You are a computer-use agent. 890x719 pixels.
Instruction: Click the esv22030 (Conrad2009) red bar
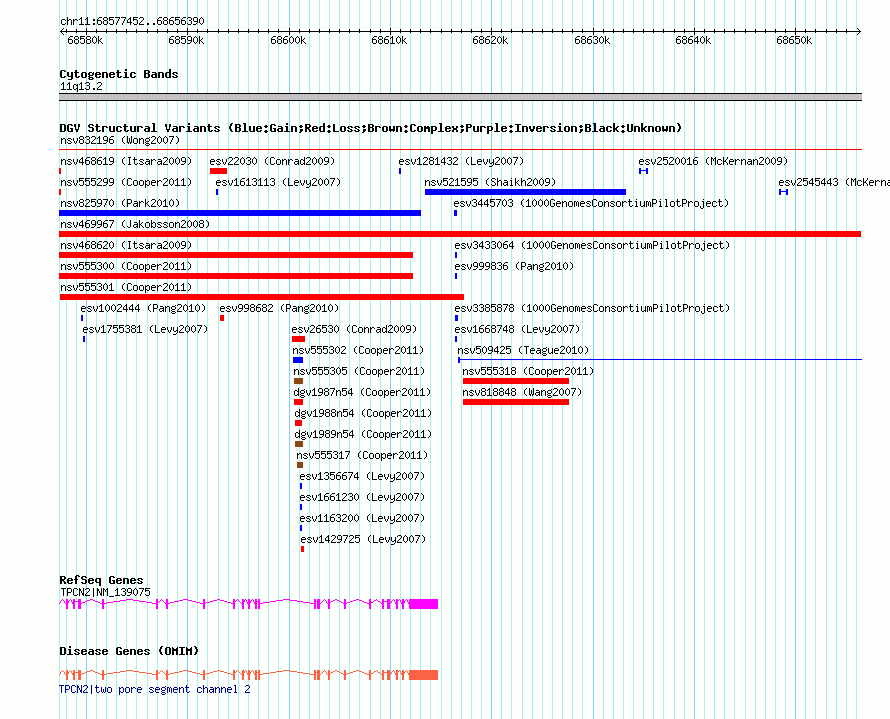coord(219,171)
